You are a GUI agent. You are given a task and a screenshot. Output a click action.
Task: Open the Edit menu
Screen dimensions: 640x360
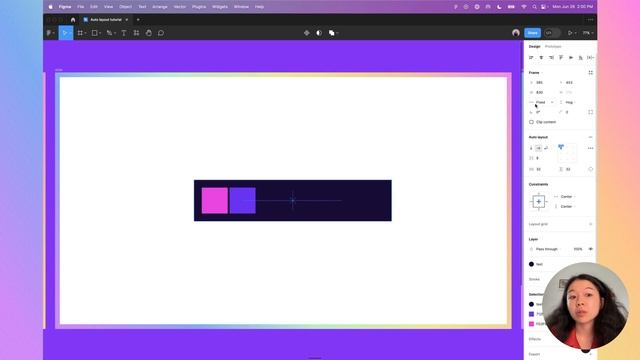(x=94, y=7)
